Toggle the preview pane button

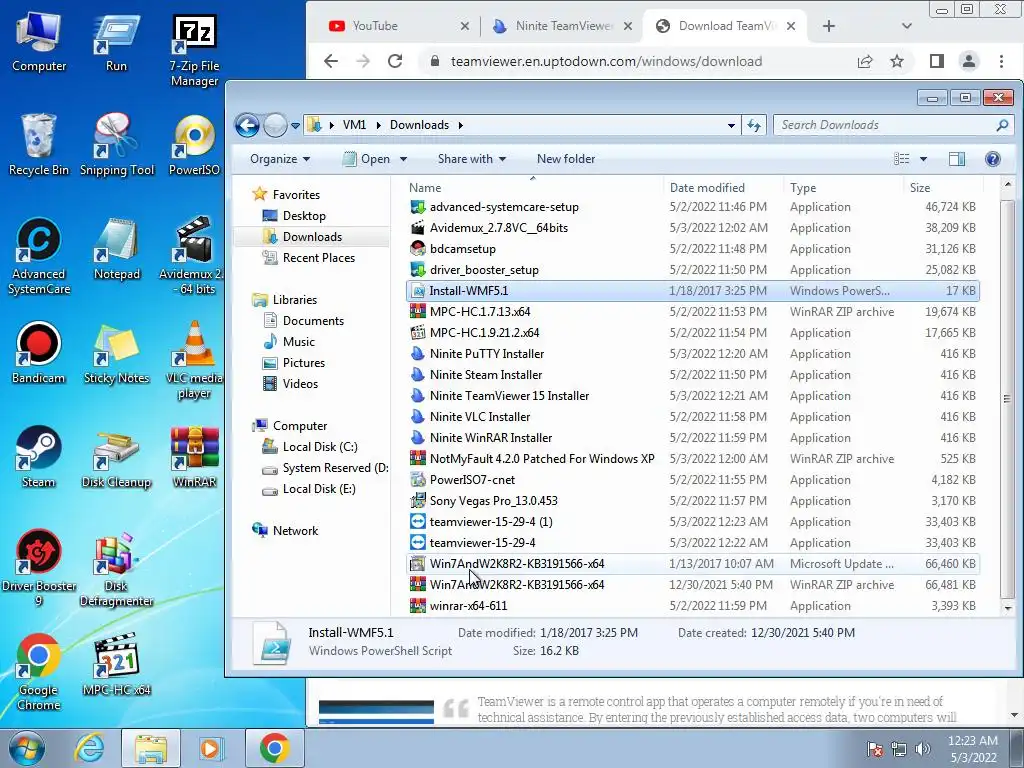[957, 159]
